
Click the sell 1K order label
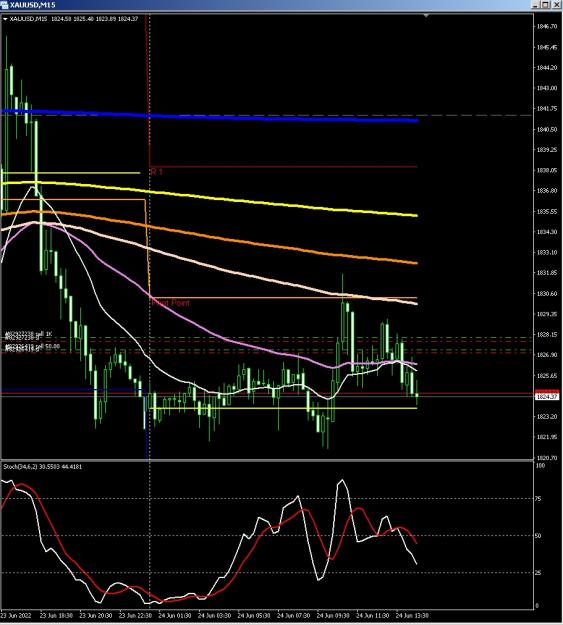point(28,334)
